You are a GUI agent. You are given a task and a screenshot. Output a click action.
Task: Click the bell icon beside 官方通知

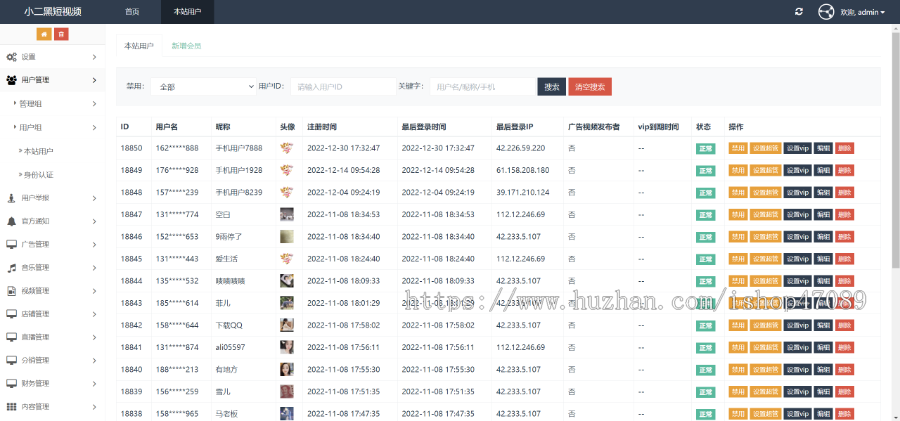coord(11,221)
